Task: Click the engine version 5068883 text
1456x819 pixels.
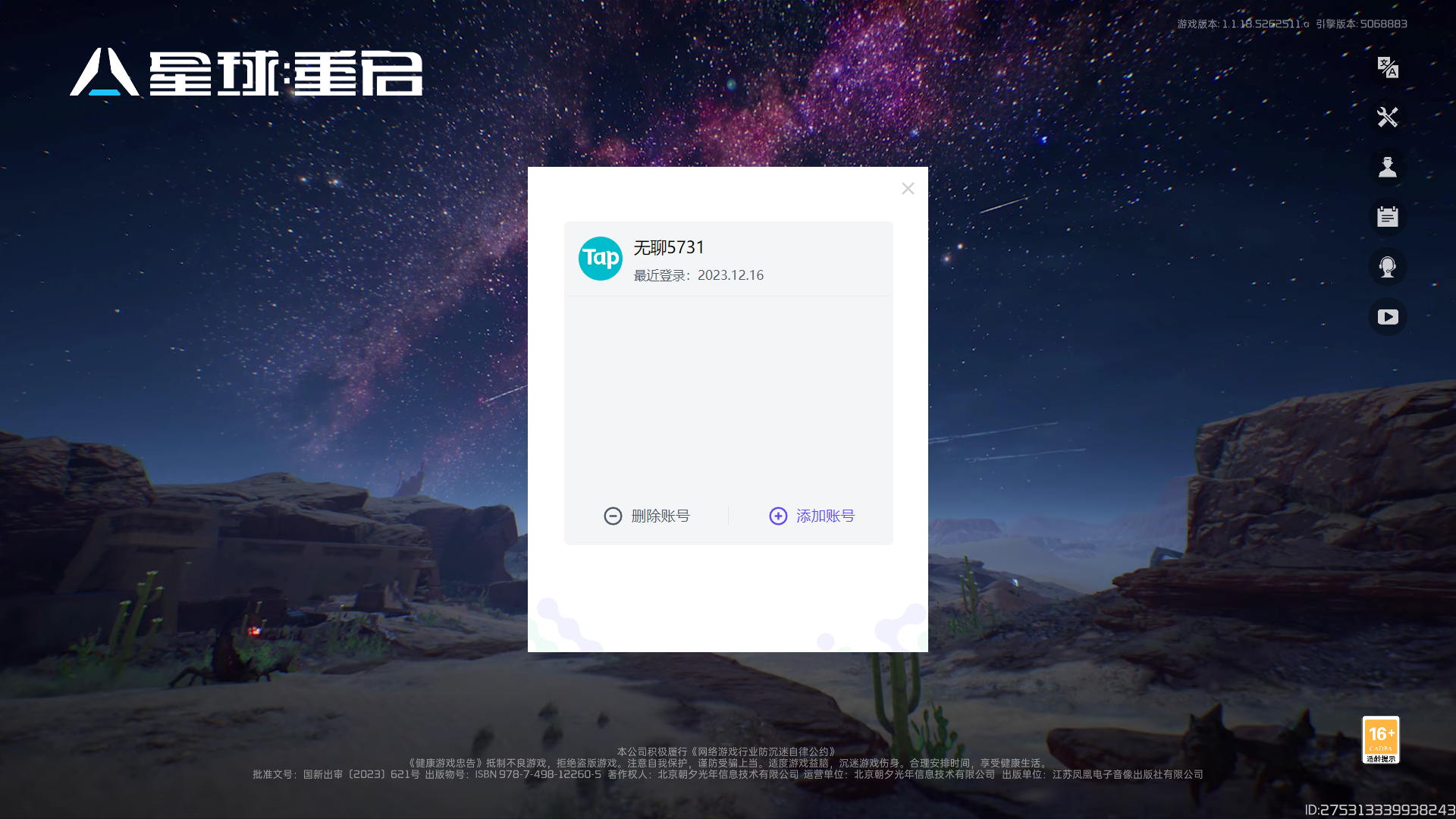Action: click(x=1361, y=24)
